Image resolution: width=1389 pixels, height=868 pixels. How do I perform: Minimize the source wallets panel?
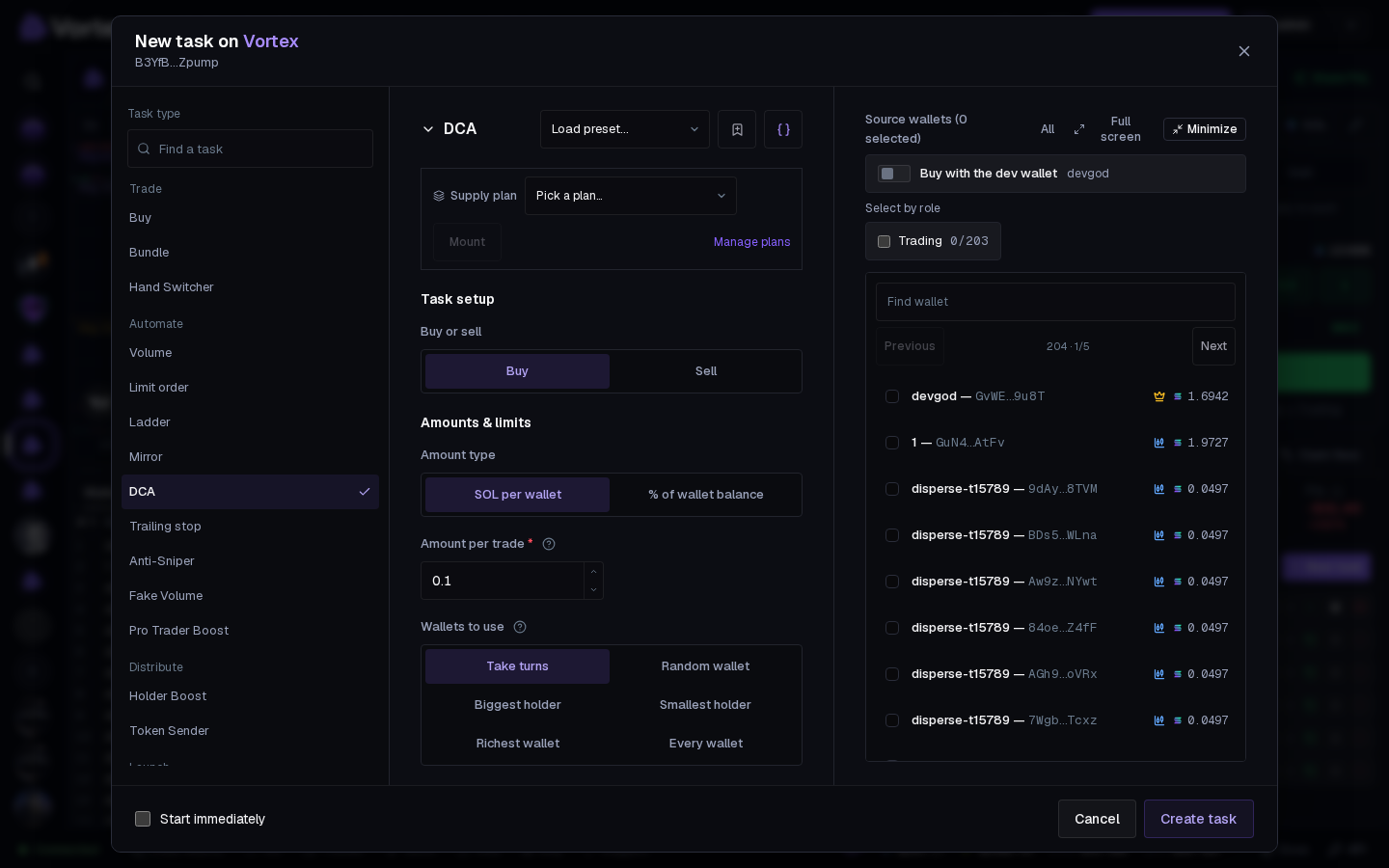coord(1205,129)
